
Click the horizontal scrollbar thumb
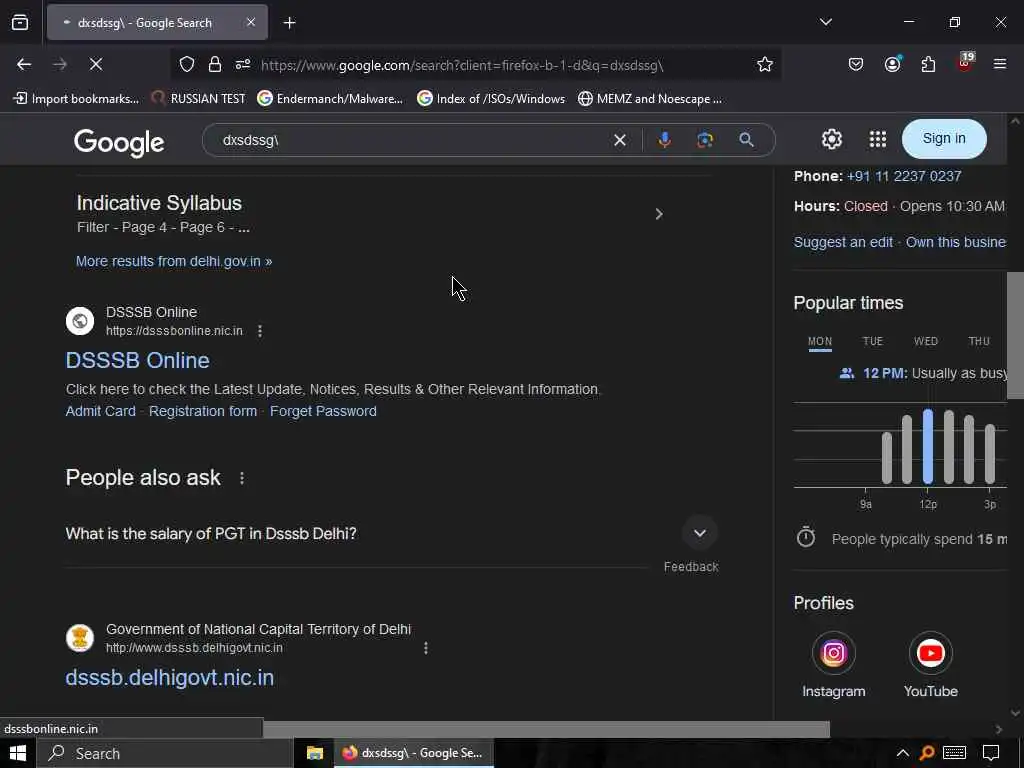tap(546, 729)
